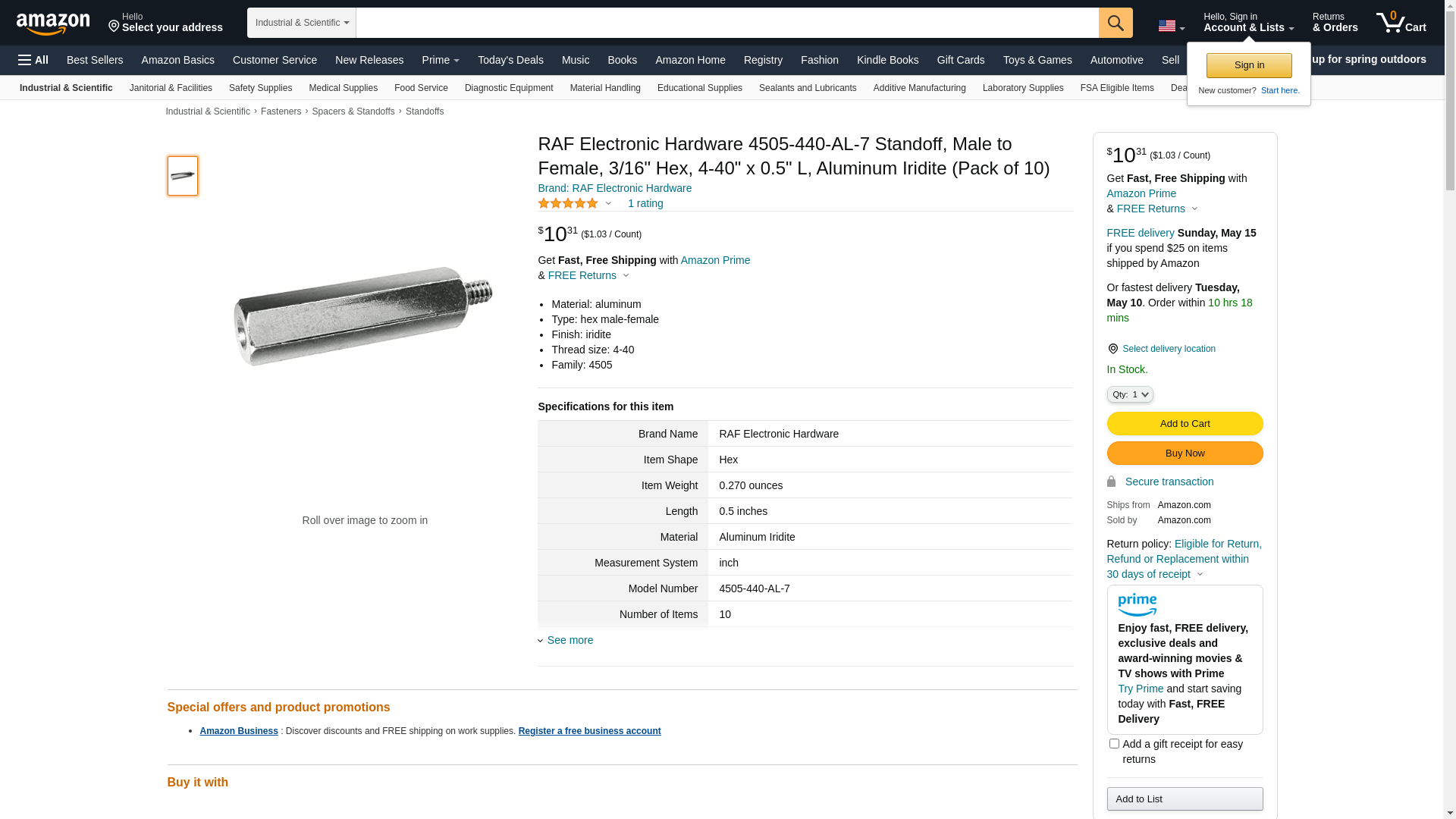
Task: Open the Spacers & Standoffs breadcrumb link
Action: point(353,111)
